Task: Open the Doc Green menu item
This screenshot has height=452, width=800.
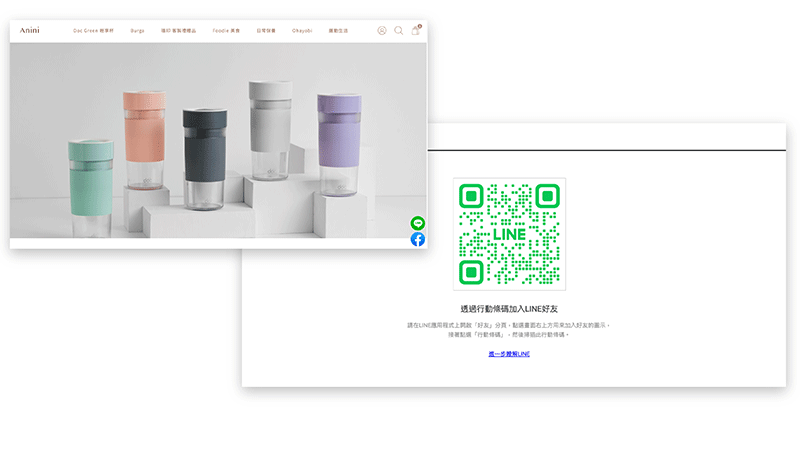Action: pos(93,31)
